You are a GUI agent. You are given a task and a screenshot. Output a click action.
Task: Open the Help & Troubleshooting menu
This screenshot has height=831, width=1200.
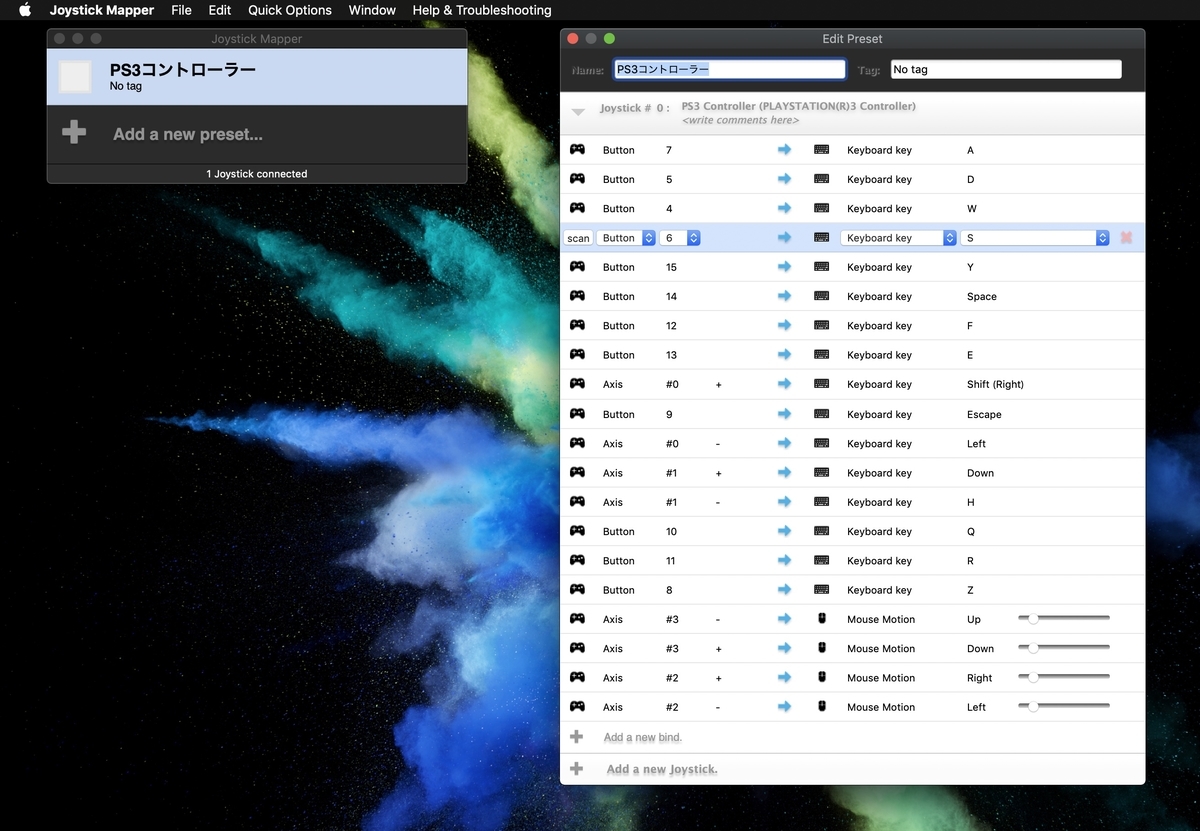[482, 10]
